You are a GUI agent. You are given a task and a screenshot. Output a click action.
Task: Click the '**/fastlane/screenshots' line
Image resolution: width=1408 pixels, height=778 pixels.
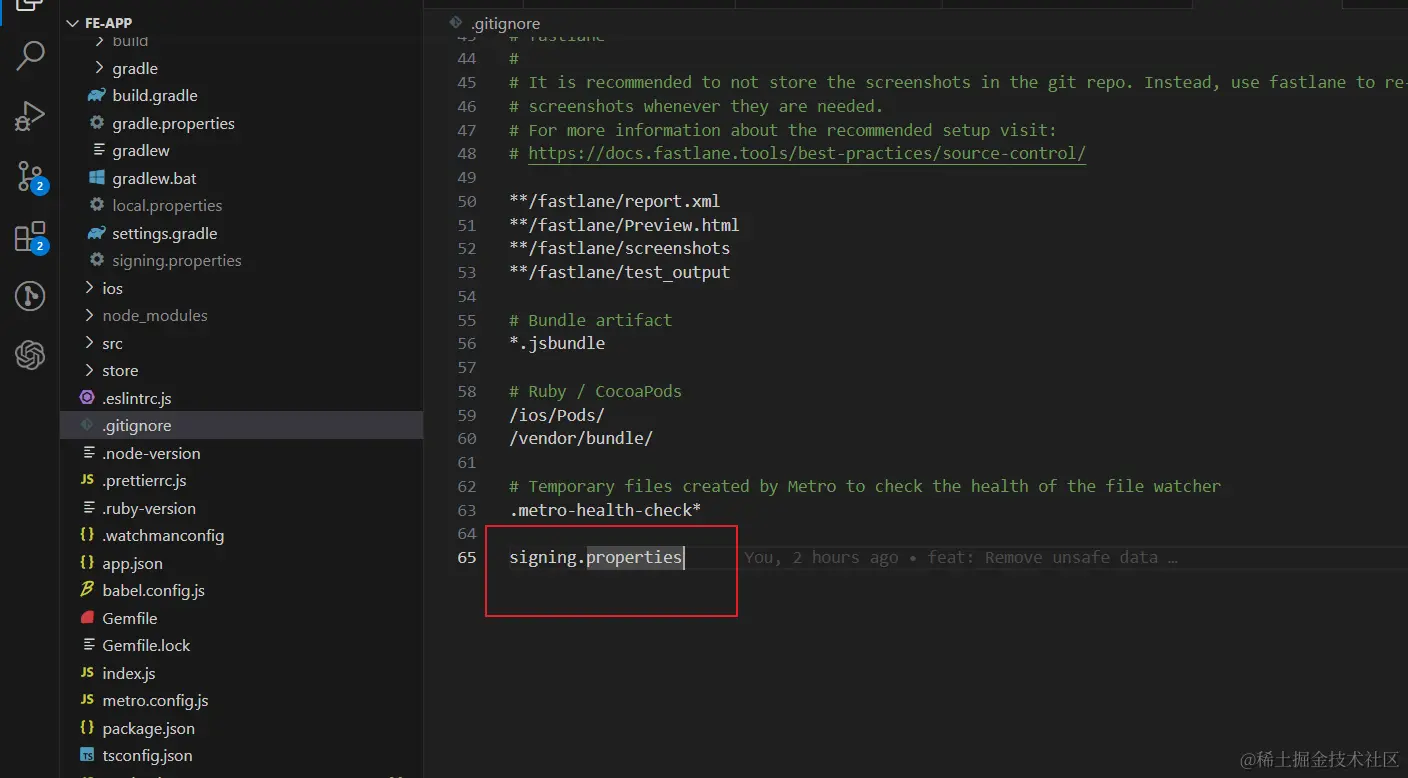point(620,248)
